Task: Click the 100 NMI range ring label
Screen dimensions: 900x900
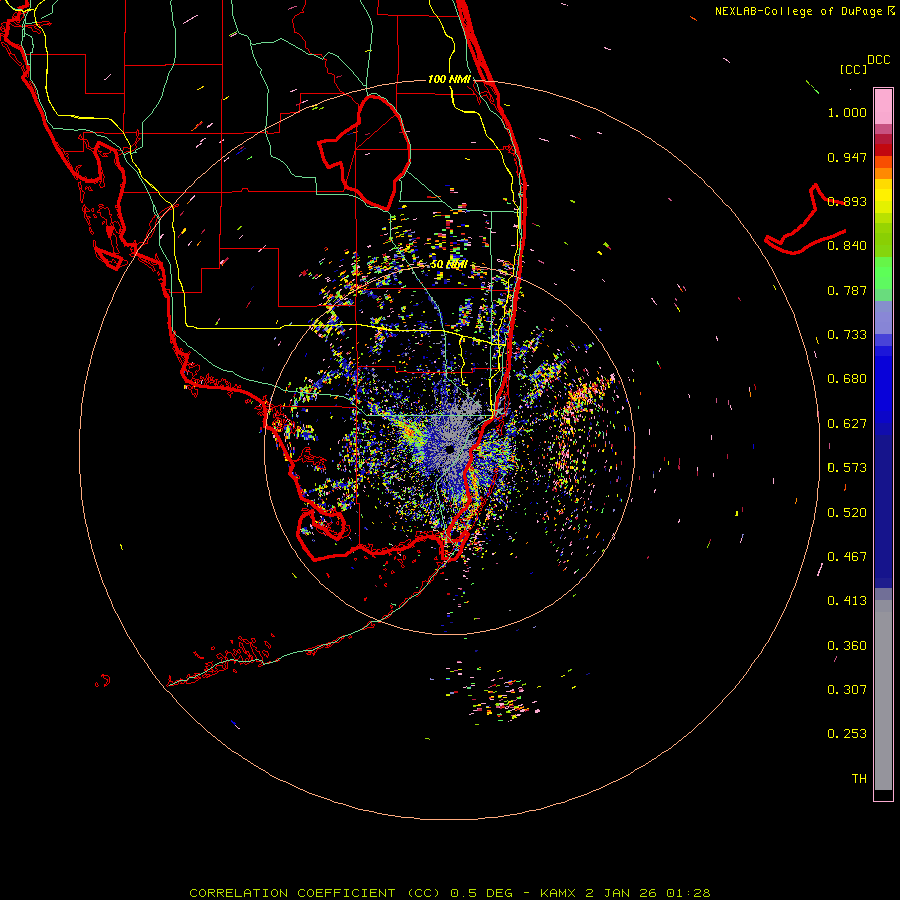Action: click(449, 79)
